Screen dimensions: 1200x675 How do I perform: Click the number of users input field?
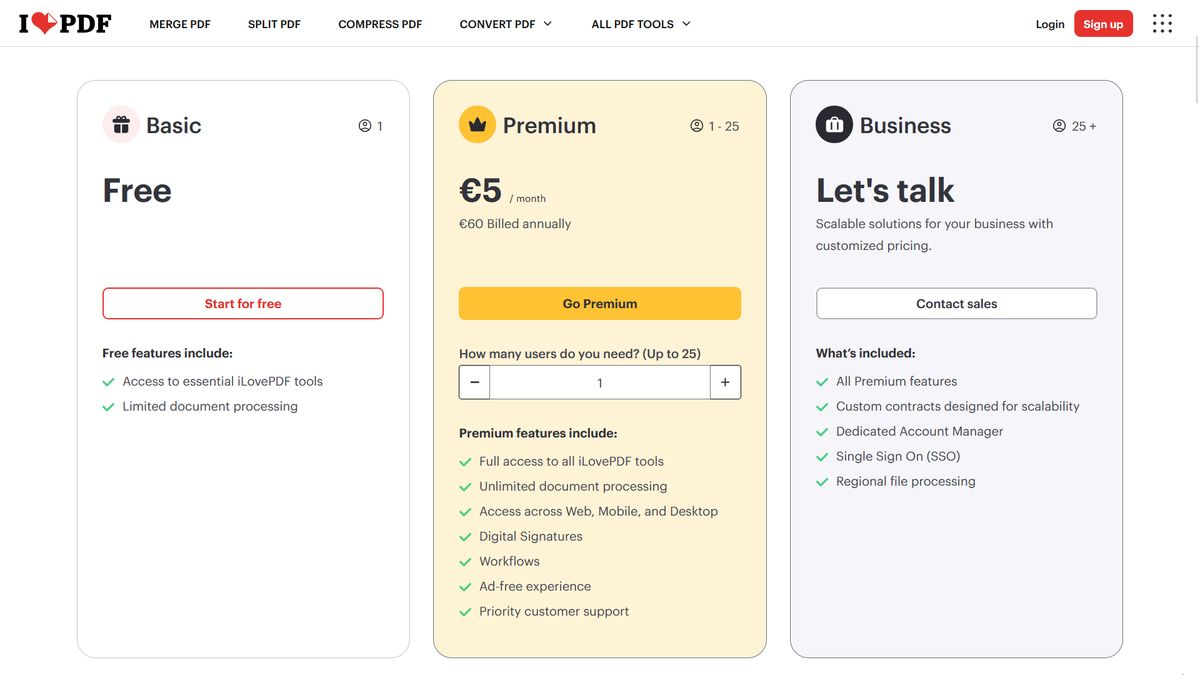(600, 383)
